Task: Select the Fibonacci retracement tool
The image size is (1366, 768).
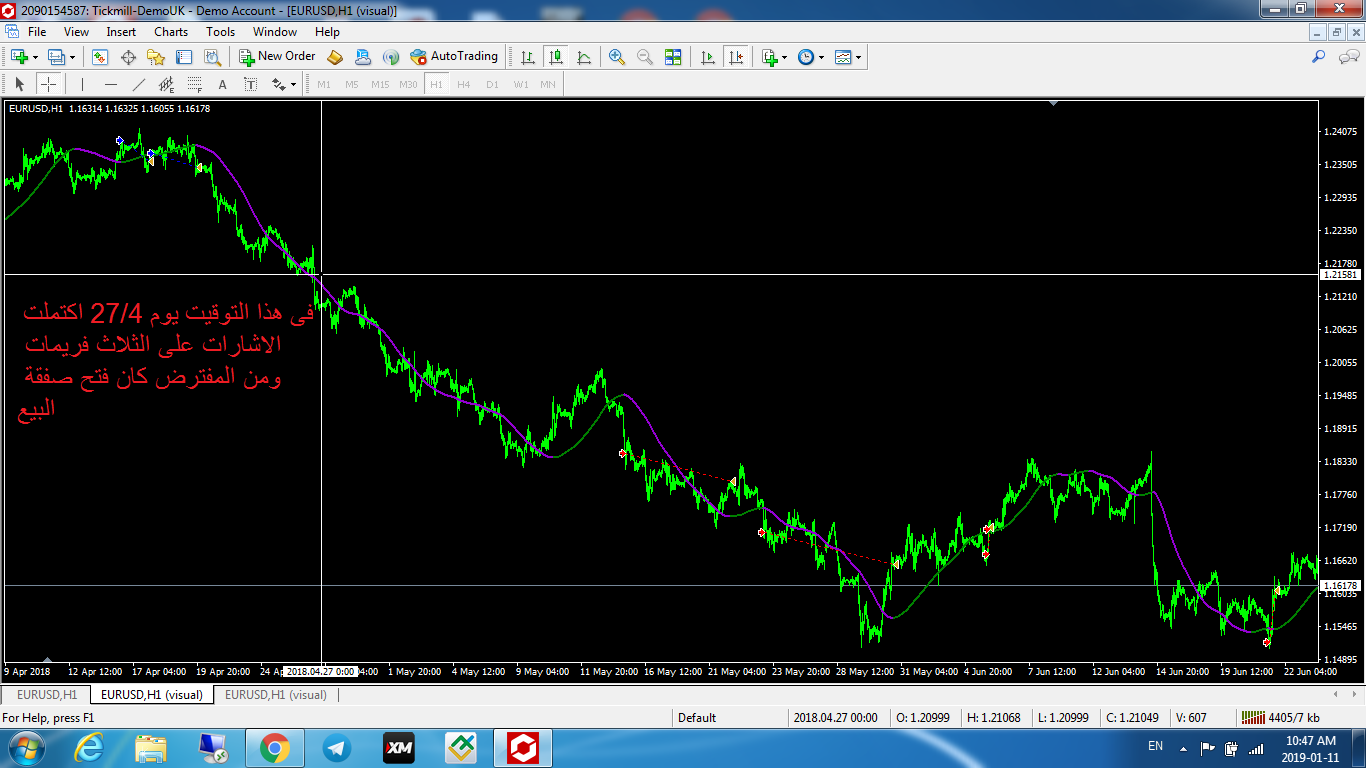Action: click(x=195, y=85)
